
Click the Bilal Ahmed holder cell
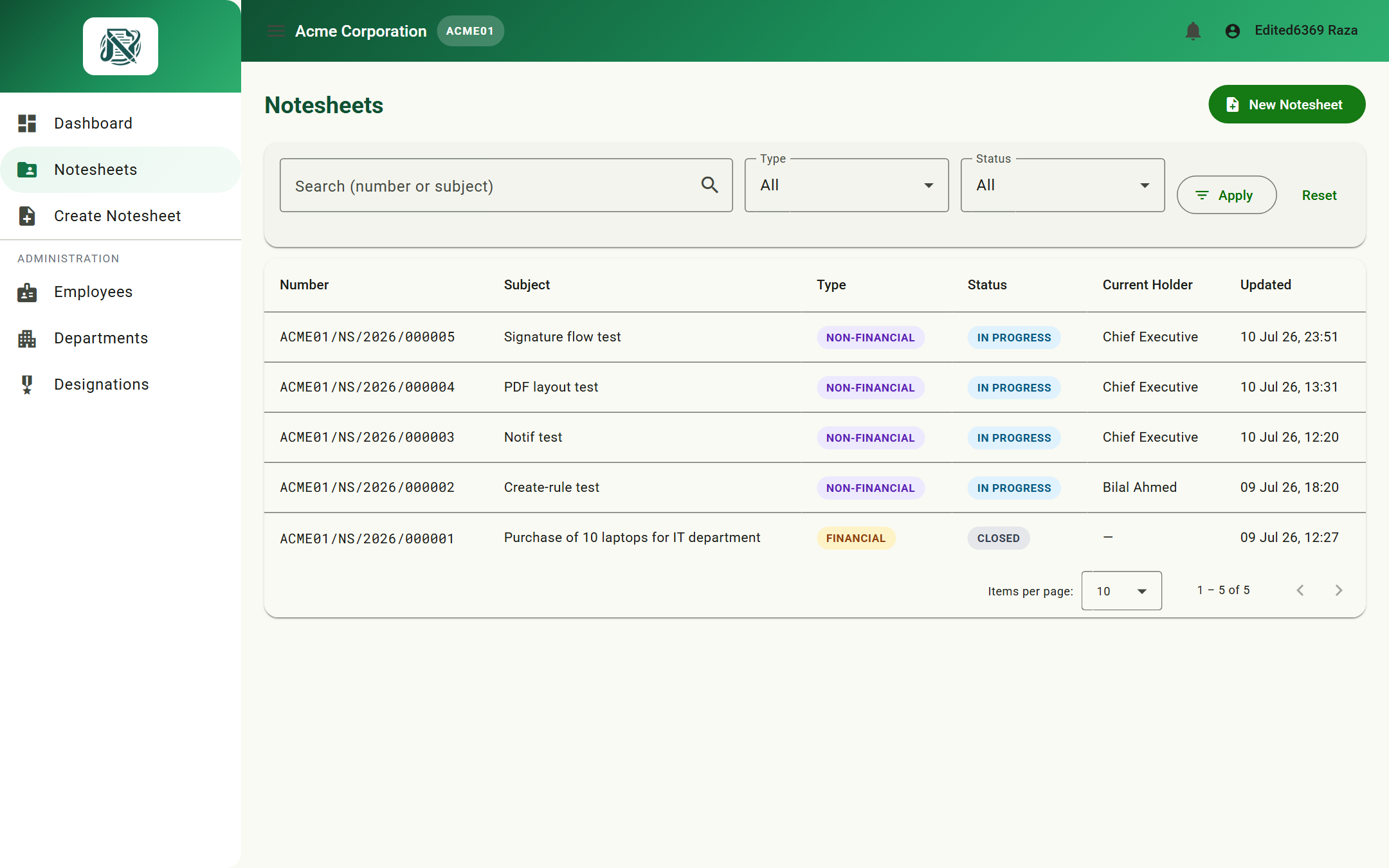coord(1139,487)
